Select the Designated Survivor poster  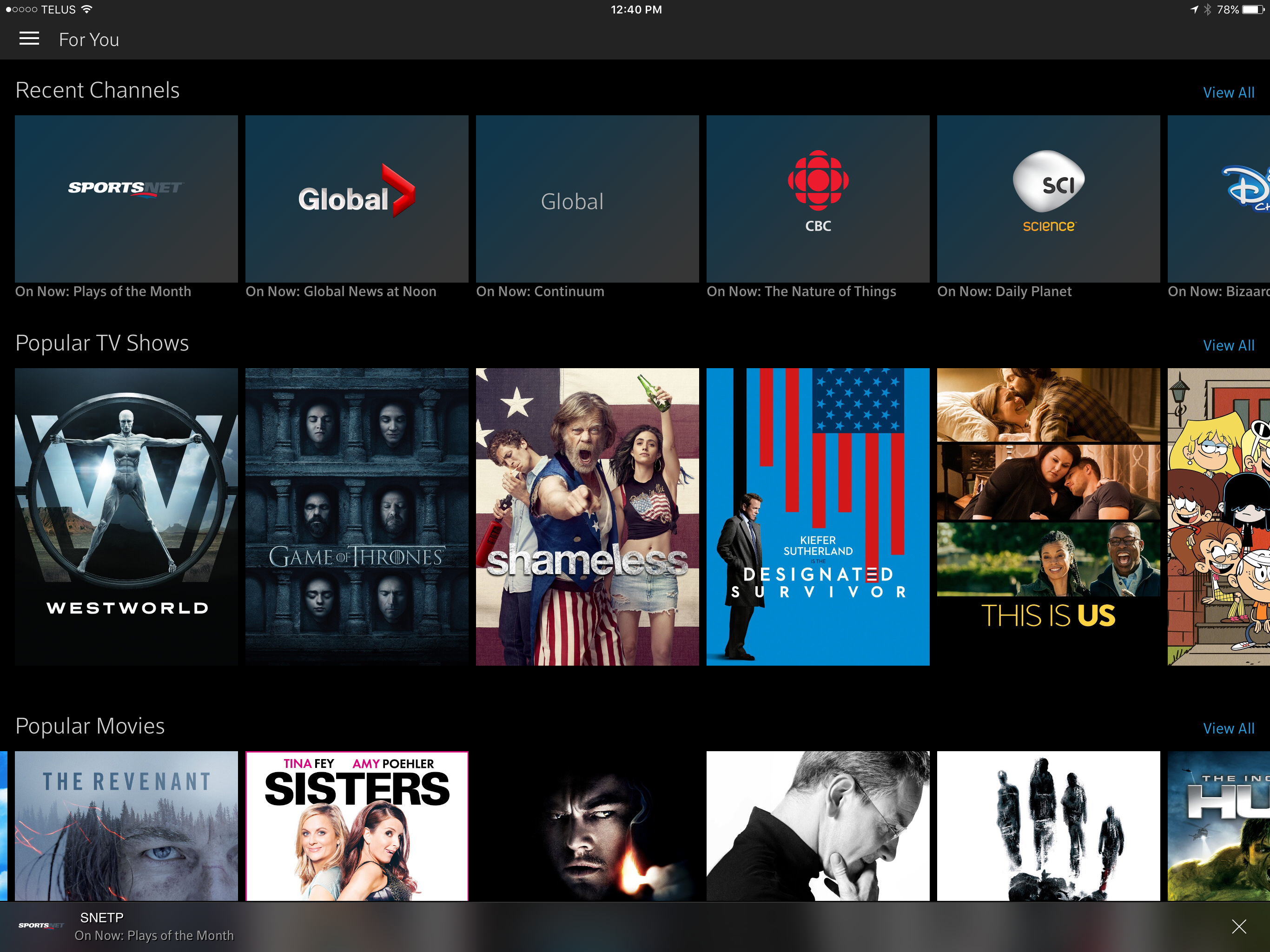click(x=818, y=517)
